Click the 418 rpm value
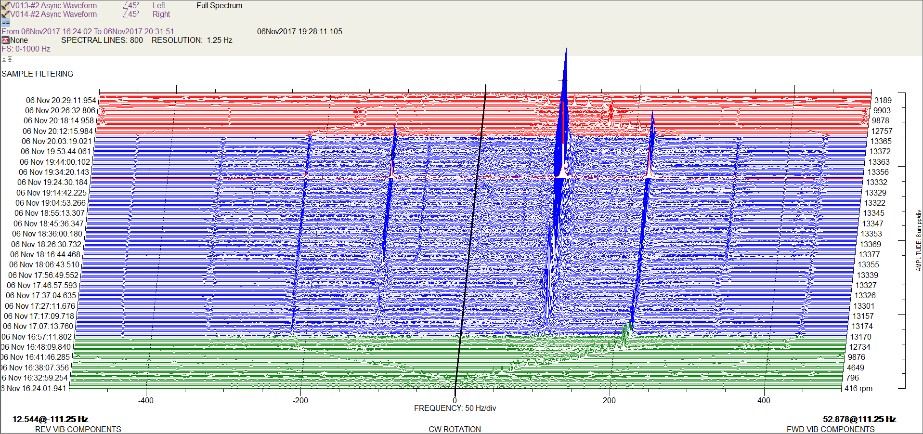 [x=859, y=388]
